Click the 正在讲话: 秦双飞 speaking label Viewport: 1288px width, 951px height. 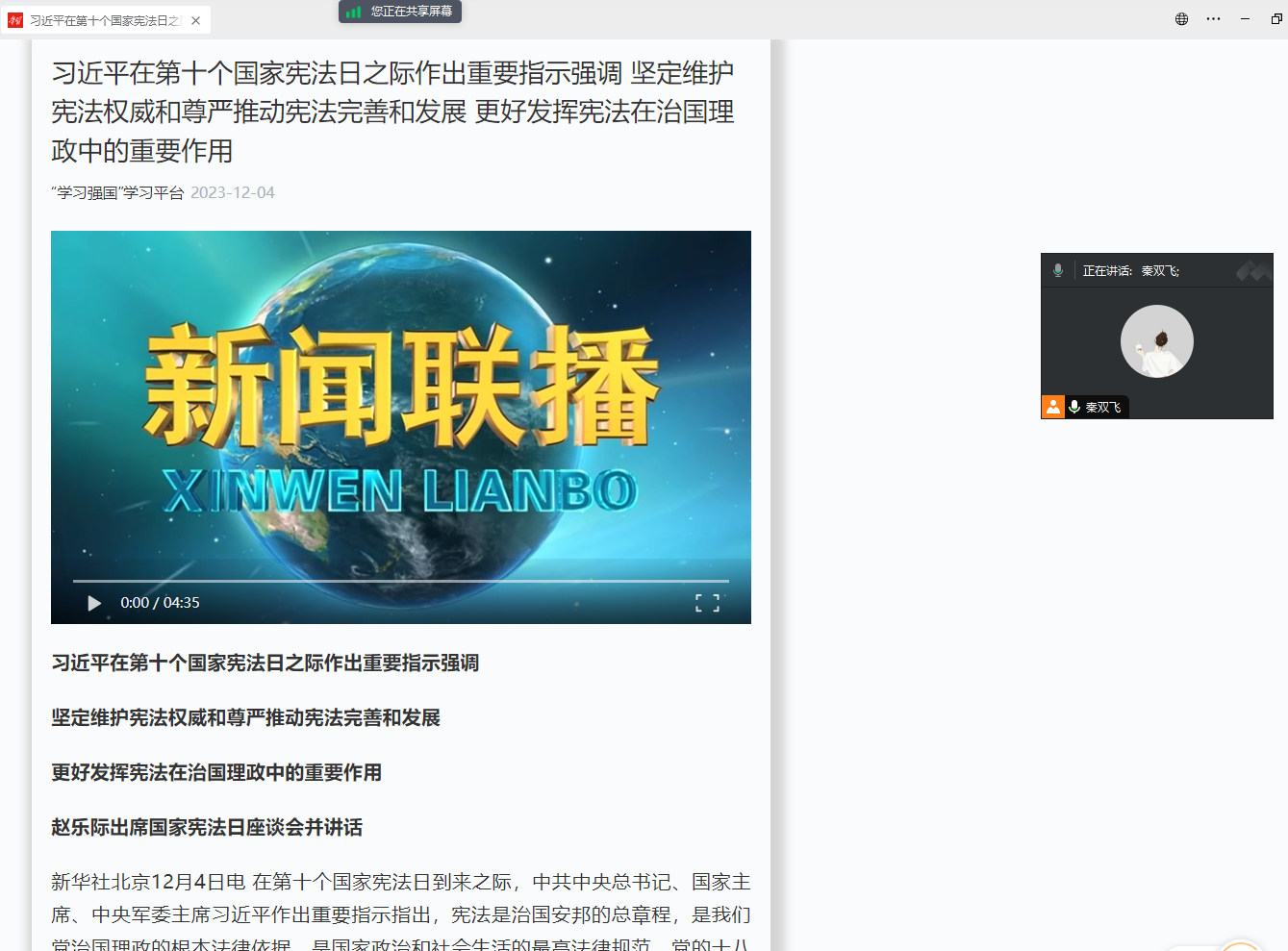[1130, 271]
